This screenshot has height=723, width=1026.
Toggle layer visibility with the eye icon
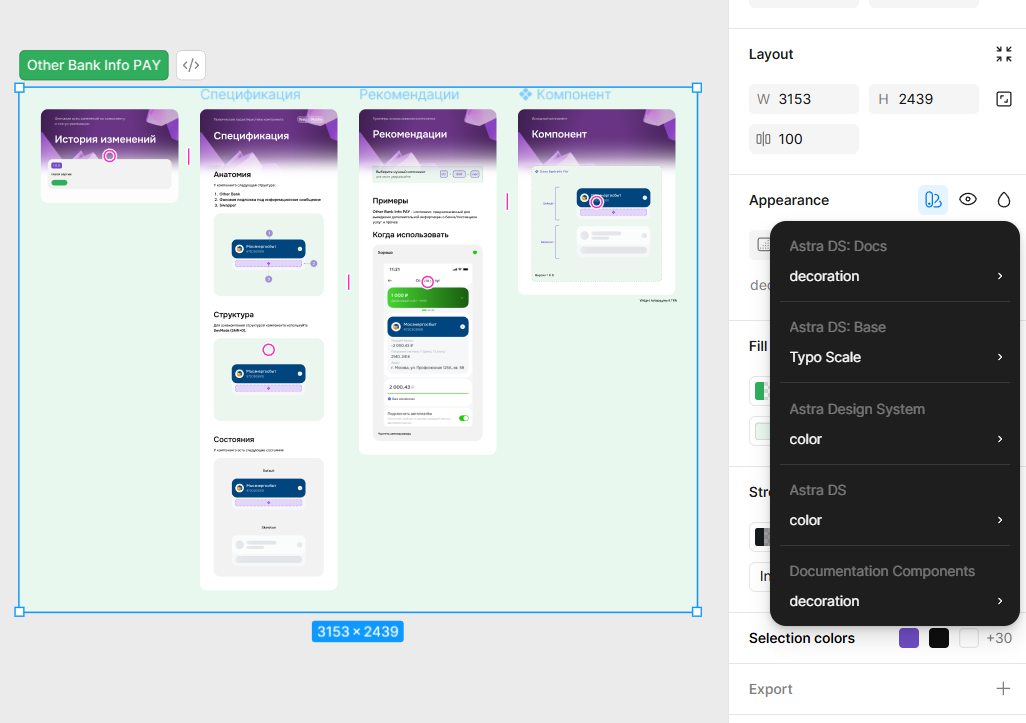[x=968, y=200]
